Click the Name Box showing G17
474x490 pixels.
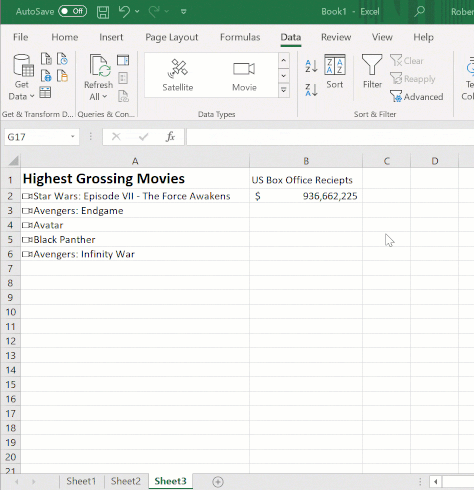pos(37,137)
